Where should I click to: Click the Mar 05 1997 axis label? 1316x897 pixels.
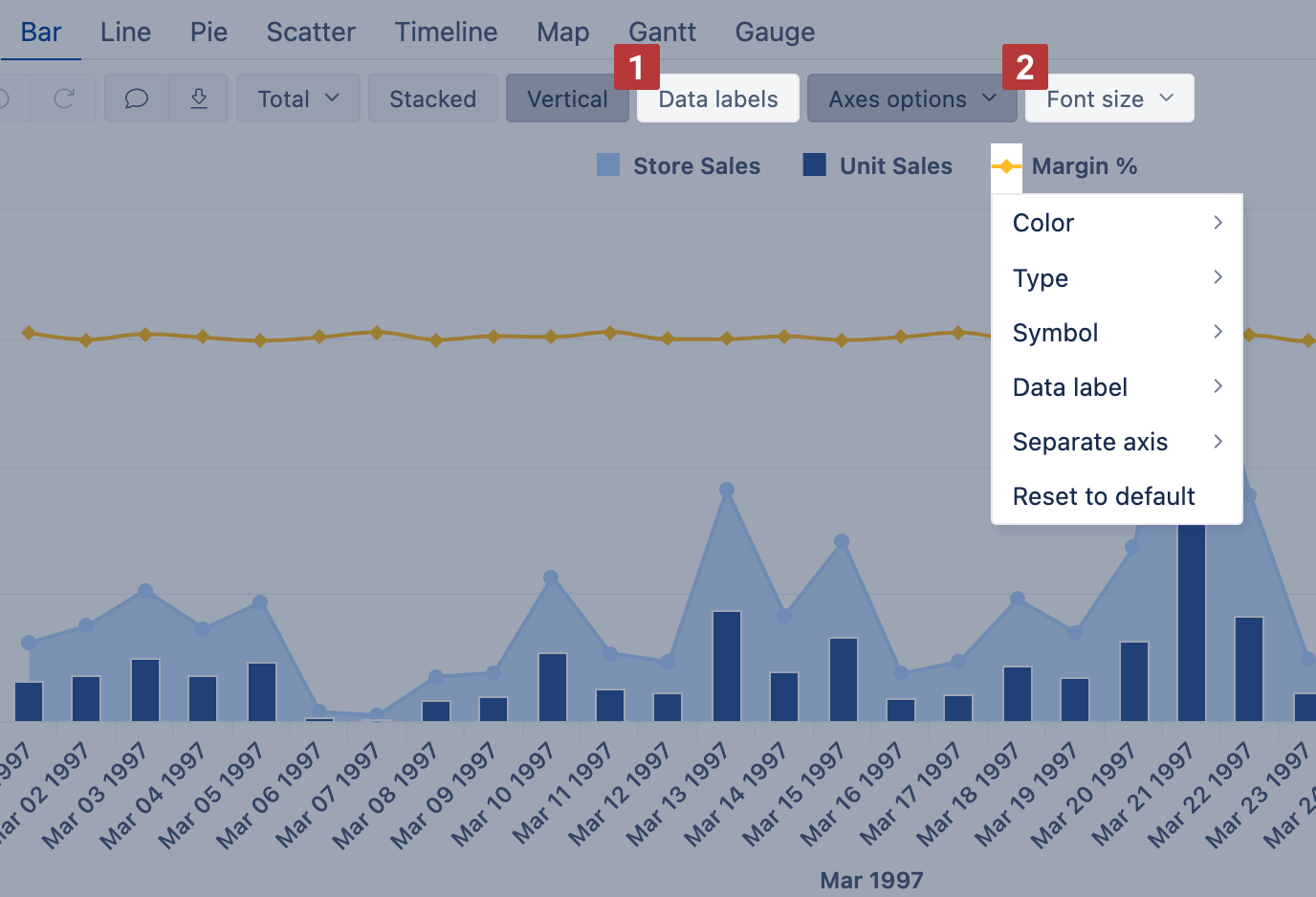[x=210, y=798]
